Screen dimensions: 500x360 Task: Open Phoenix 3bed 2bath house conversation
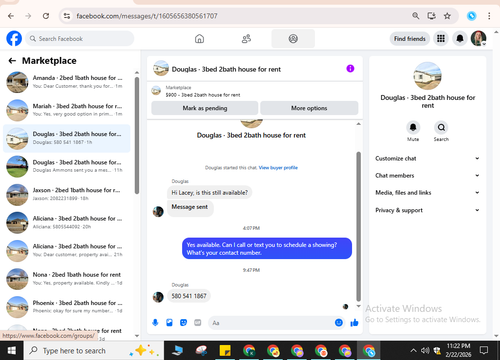pos(67,307)
